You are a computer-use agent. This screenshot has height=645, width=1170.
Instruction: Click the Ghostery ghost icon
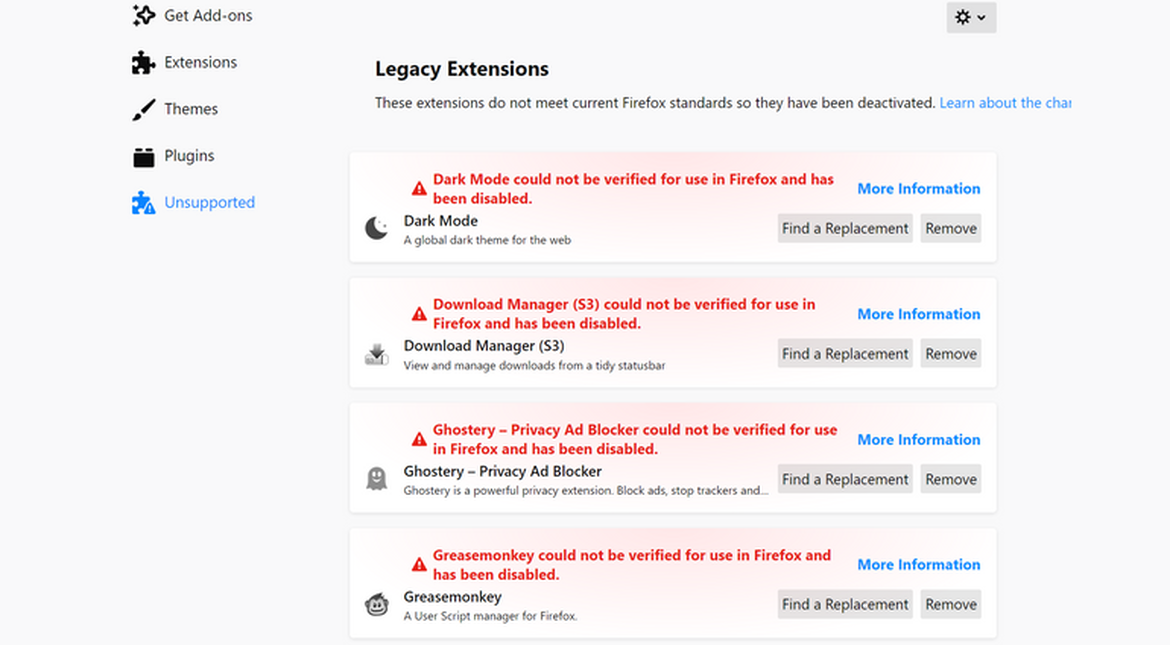point(376,480)
